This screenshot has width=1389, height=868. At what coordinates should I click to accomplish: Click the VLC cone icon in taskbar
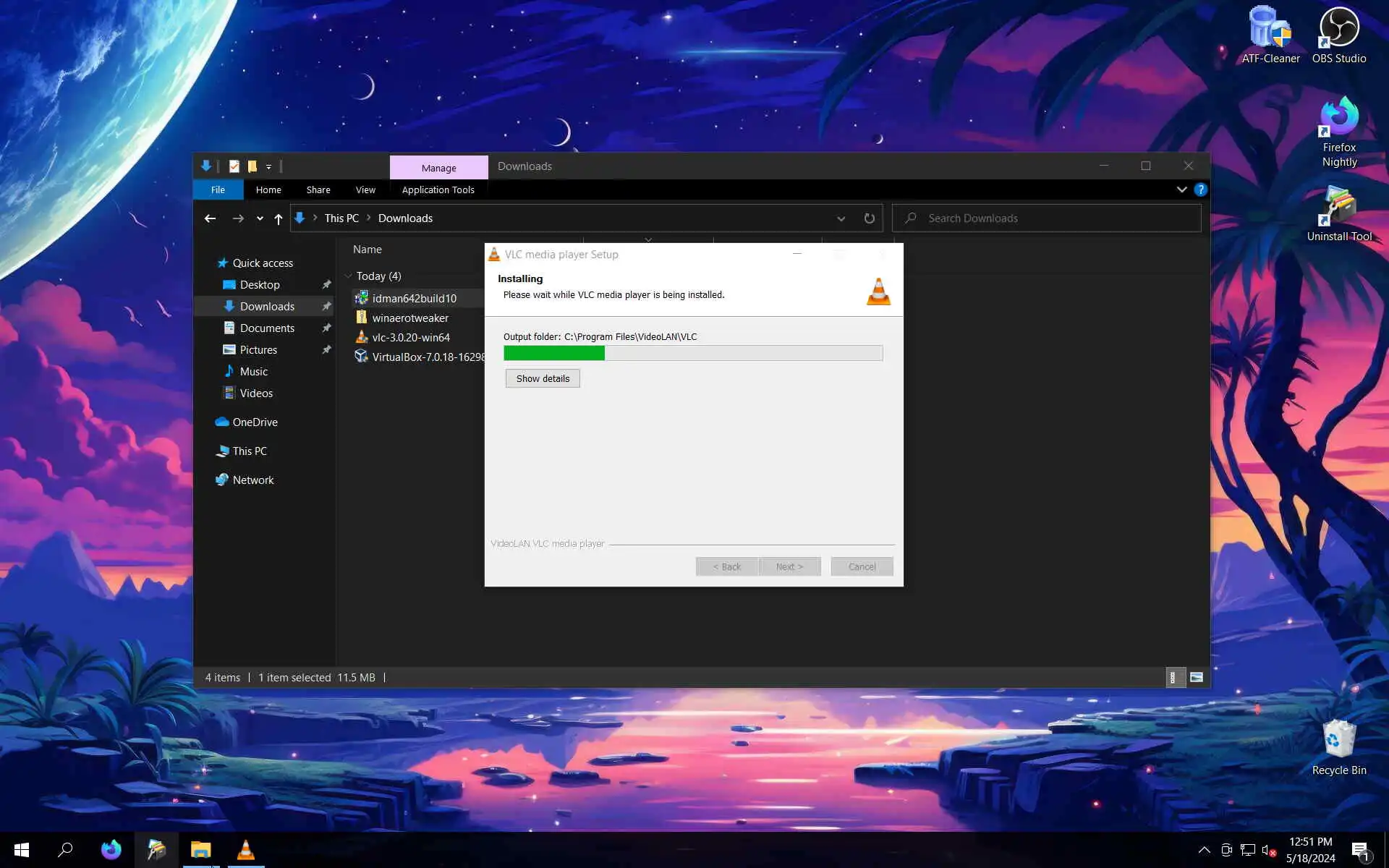pyautogui.click(x=245, y=850)
